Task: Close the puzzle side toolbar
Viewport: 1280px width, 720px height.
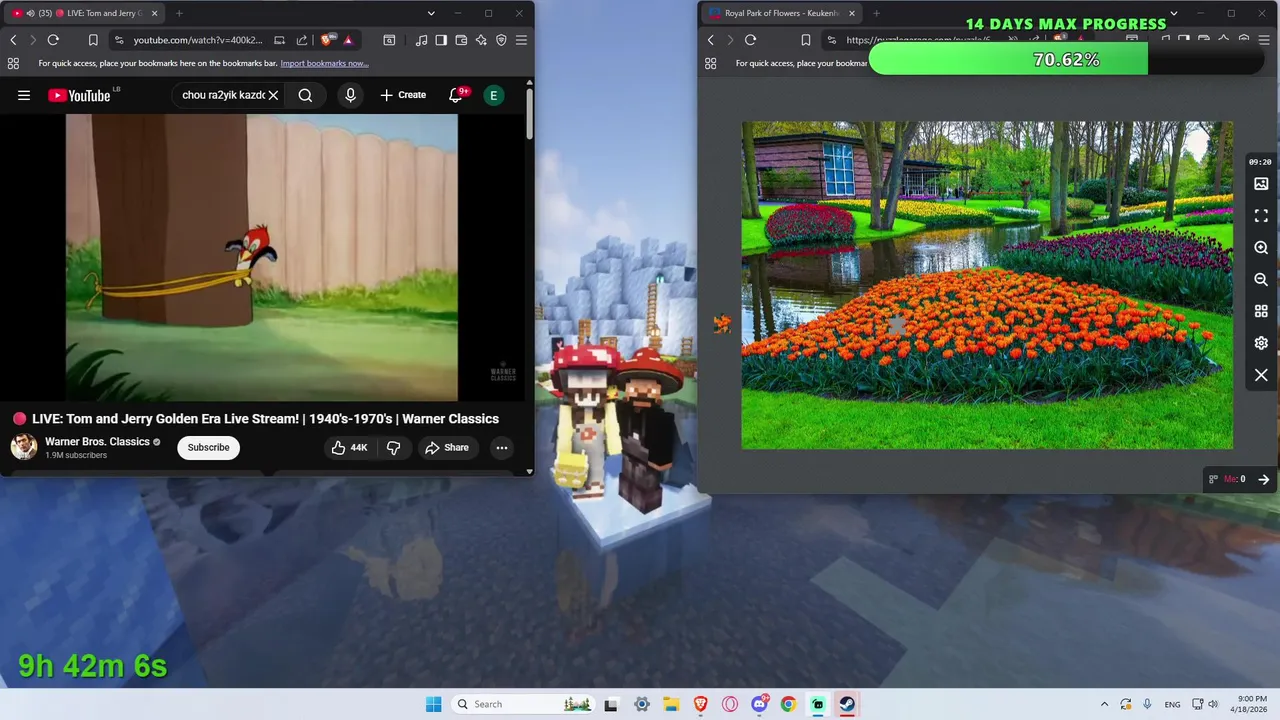Action: tap(1261, 375)
